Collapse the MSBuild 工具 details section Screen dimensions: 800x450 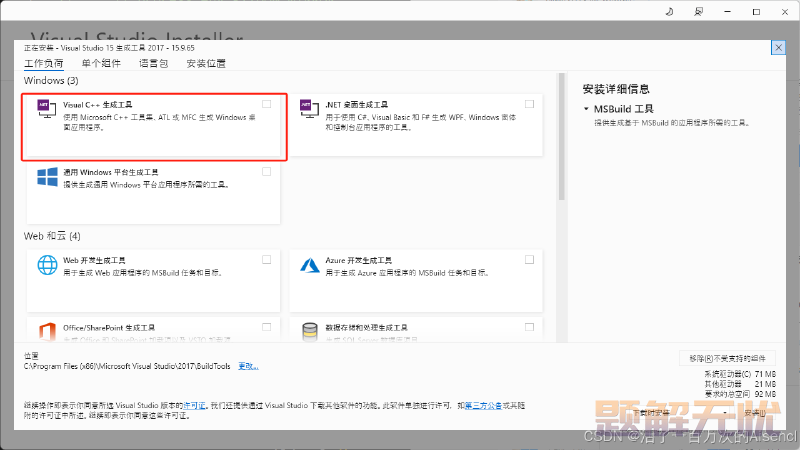pos(586,109)
